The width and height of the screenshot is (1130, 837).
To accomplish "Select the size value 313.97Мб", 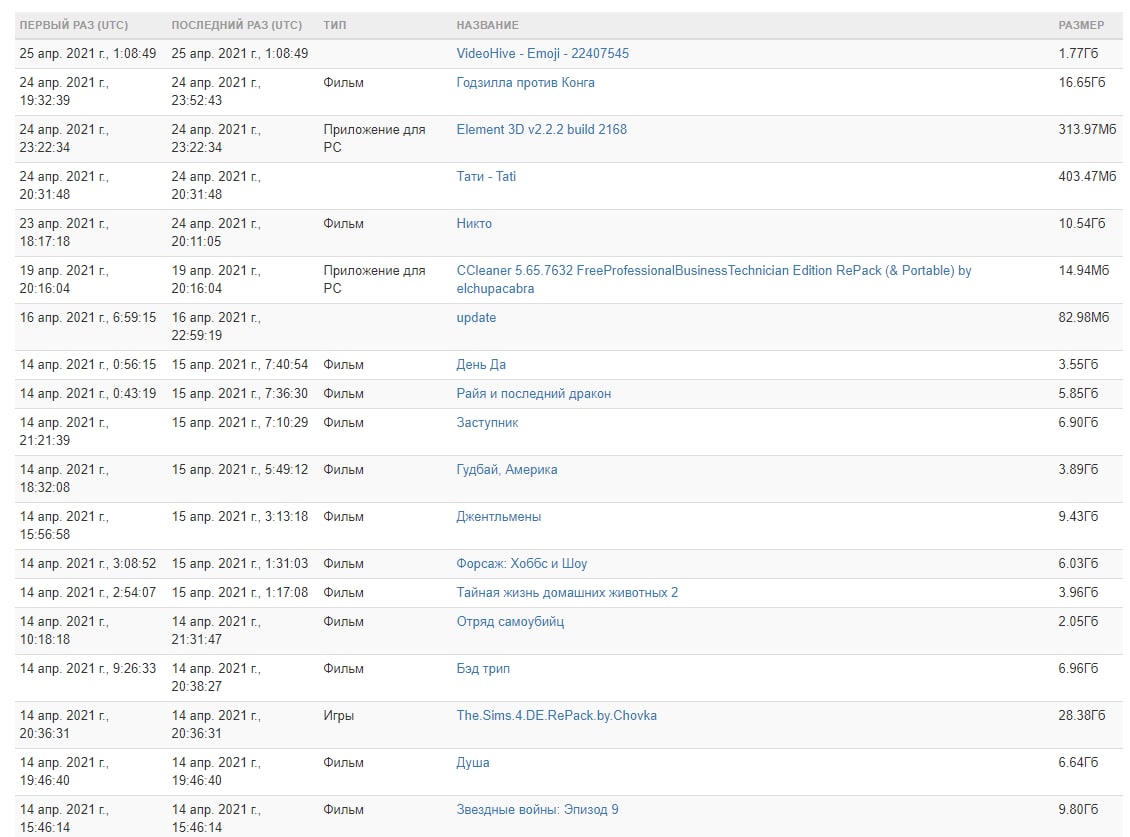I will (1087, 130).
